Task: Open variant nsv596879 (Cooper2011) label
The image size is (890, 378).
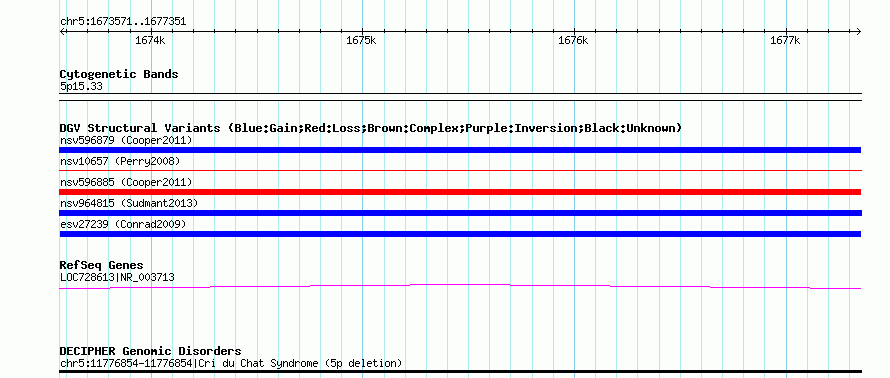Action: (x=126, y=140)
